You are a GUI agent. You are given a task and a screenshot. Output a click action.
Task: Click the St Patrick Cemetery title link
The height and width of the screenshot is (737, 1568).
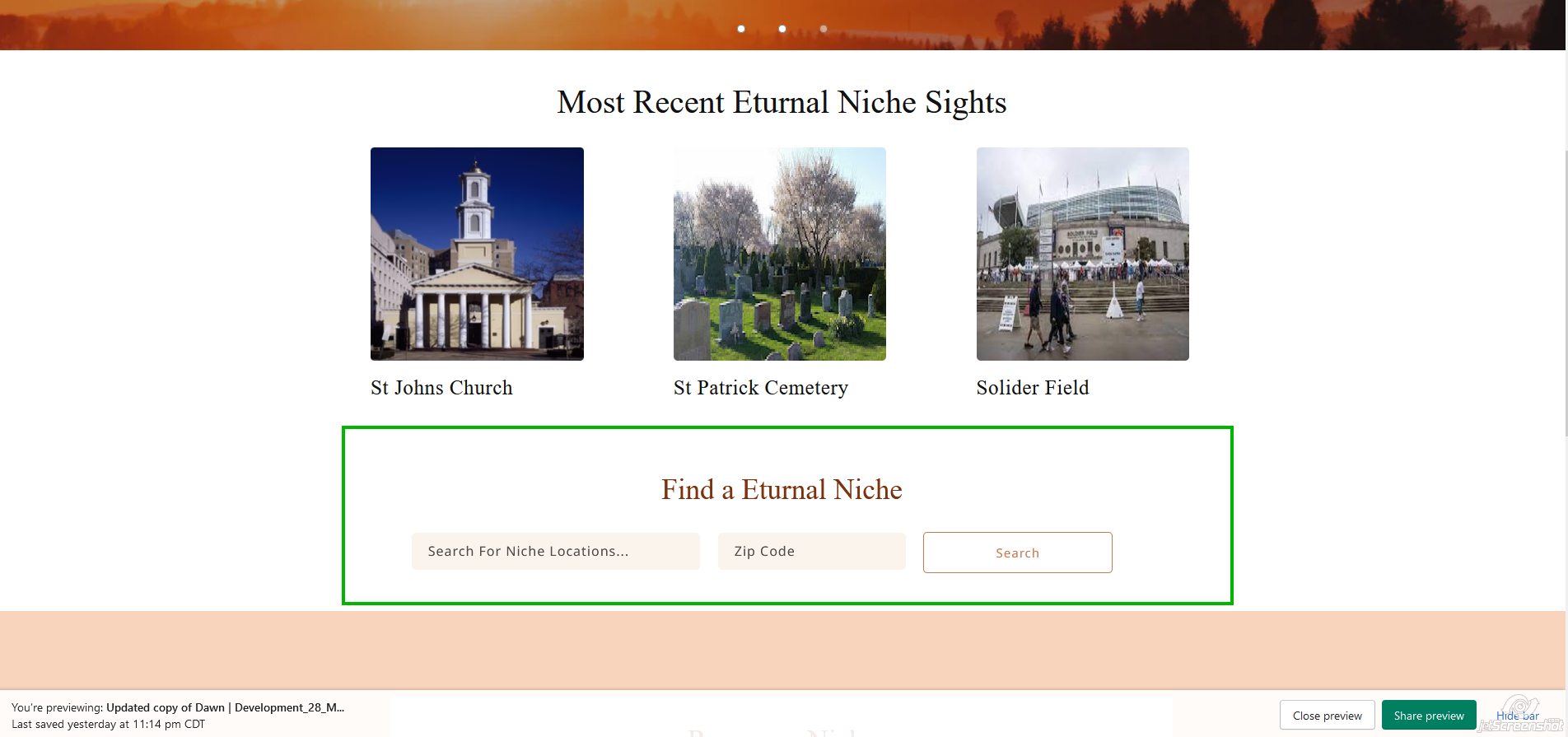click(760, 388)
